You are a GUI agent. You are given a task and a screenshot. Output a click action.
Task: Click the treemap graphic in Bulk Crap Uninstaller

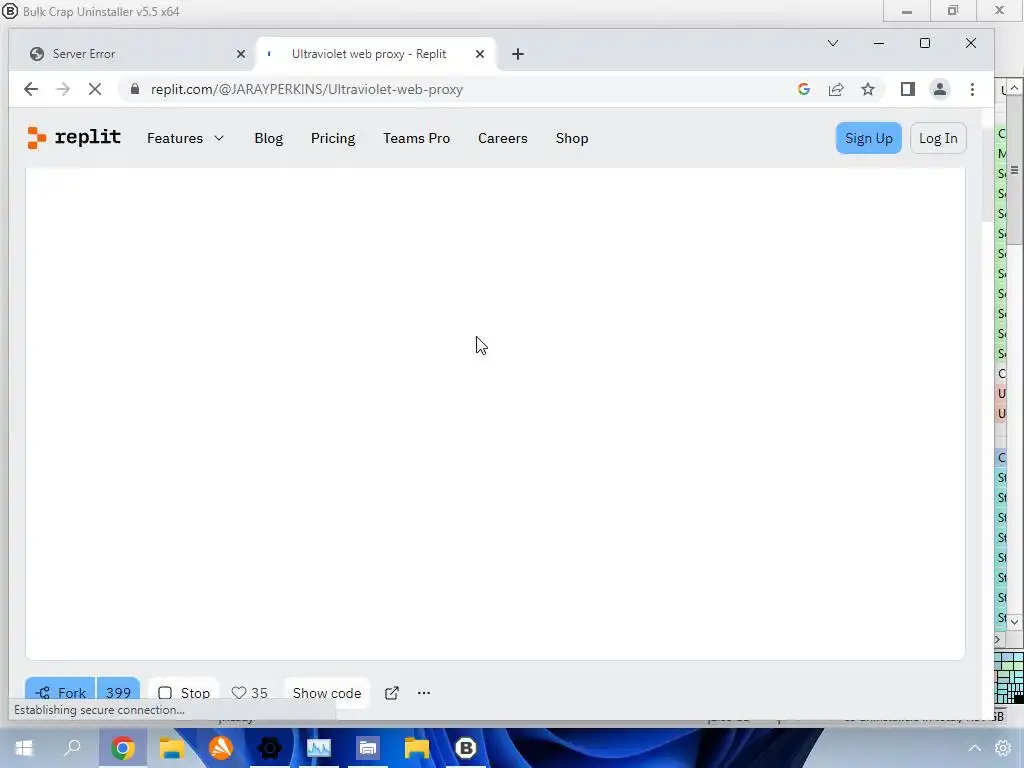tap(1009, 677)
